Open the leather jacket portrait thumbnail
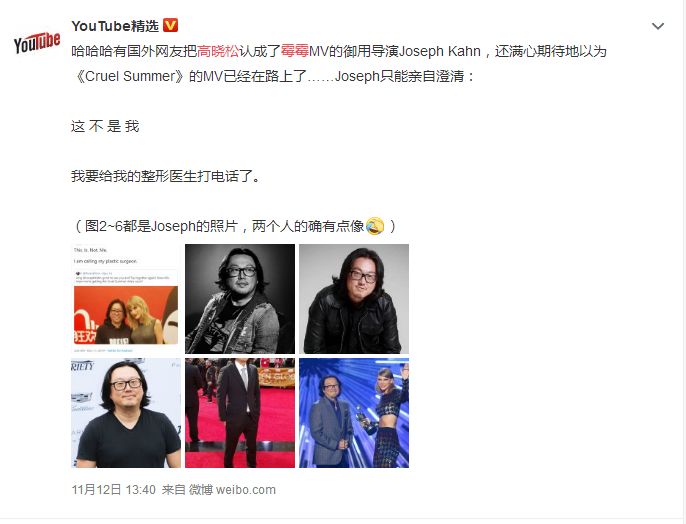 point(354,299)
